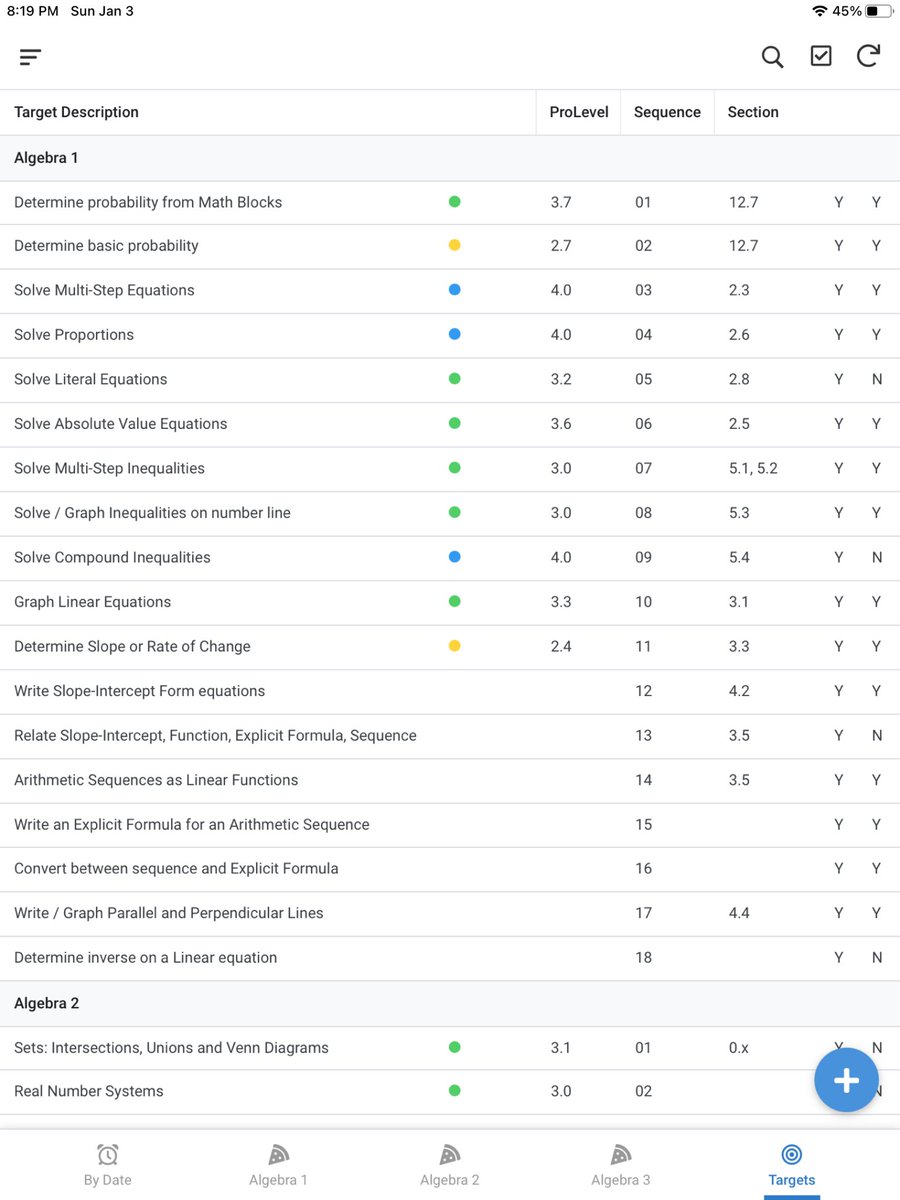Tap yellow dot for Determine basic probability
900x1200 pixels.
[454, 245]
